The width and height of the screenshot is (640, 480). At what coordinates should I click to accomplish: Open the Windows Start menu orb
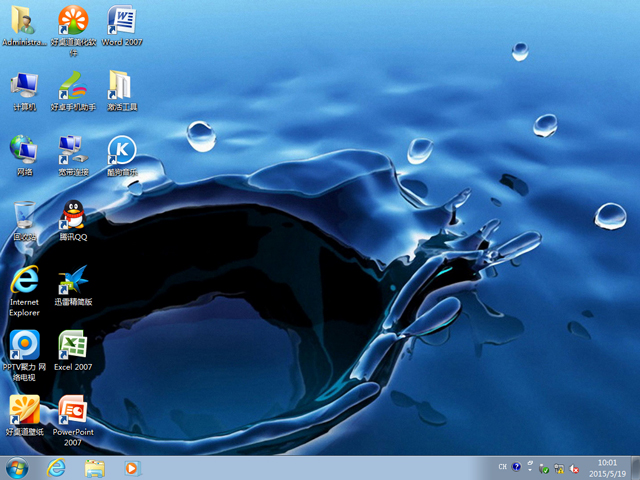coord(17,468)
